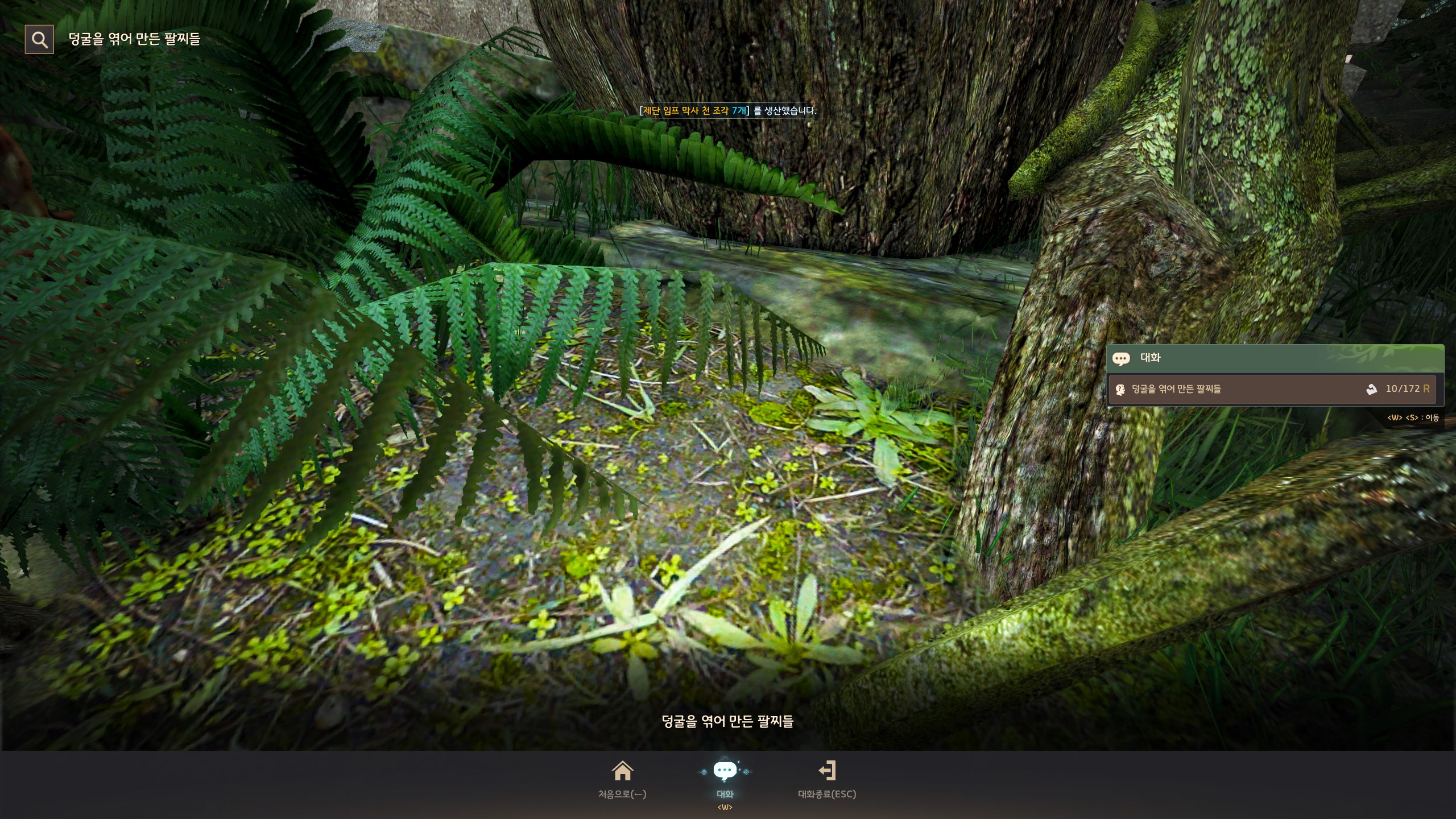The image size is (1456, 819).
Task: Click the 대화 panel header label
Action: (x=1150, y=358)
